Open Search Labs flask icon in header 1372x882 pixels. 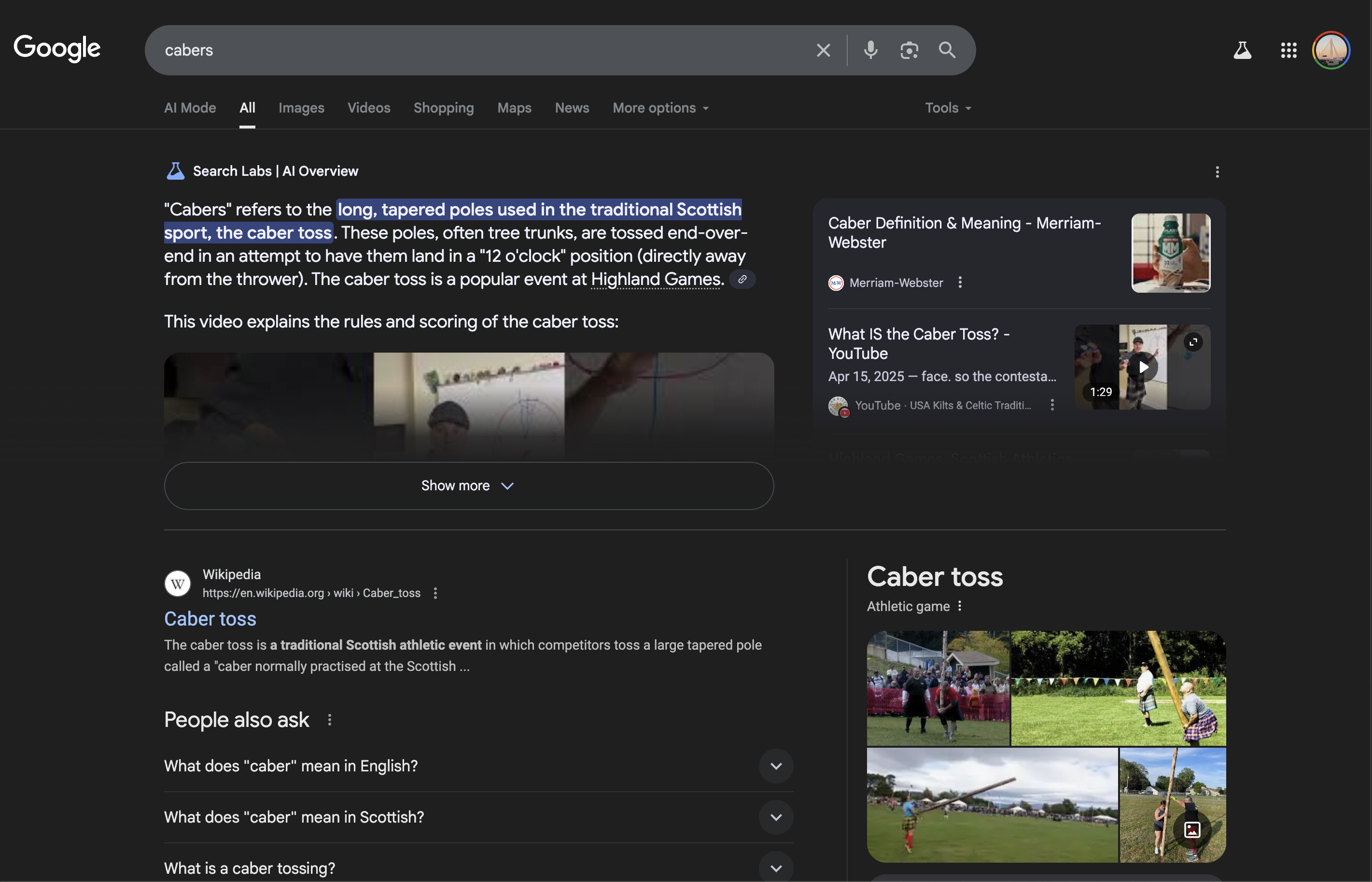(x=1242, y=50)
